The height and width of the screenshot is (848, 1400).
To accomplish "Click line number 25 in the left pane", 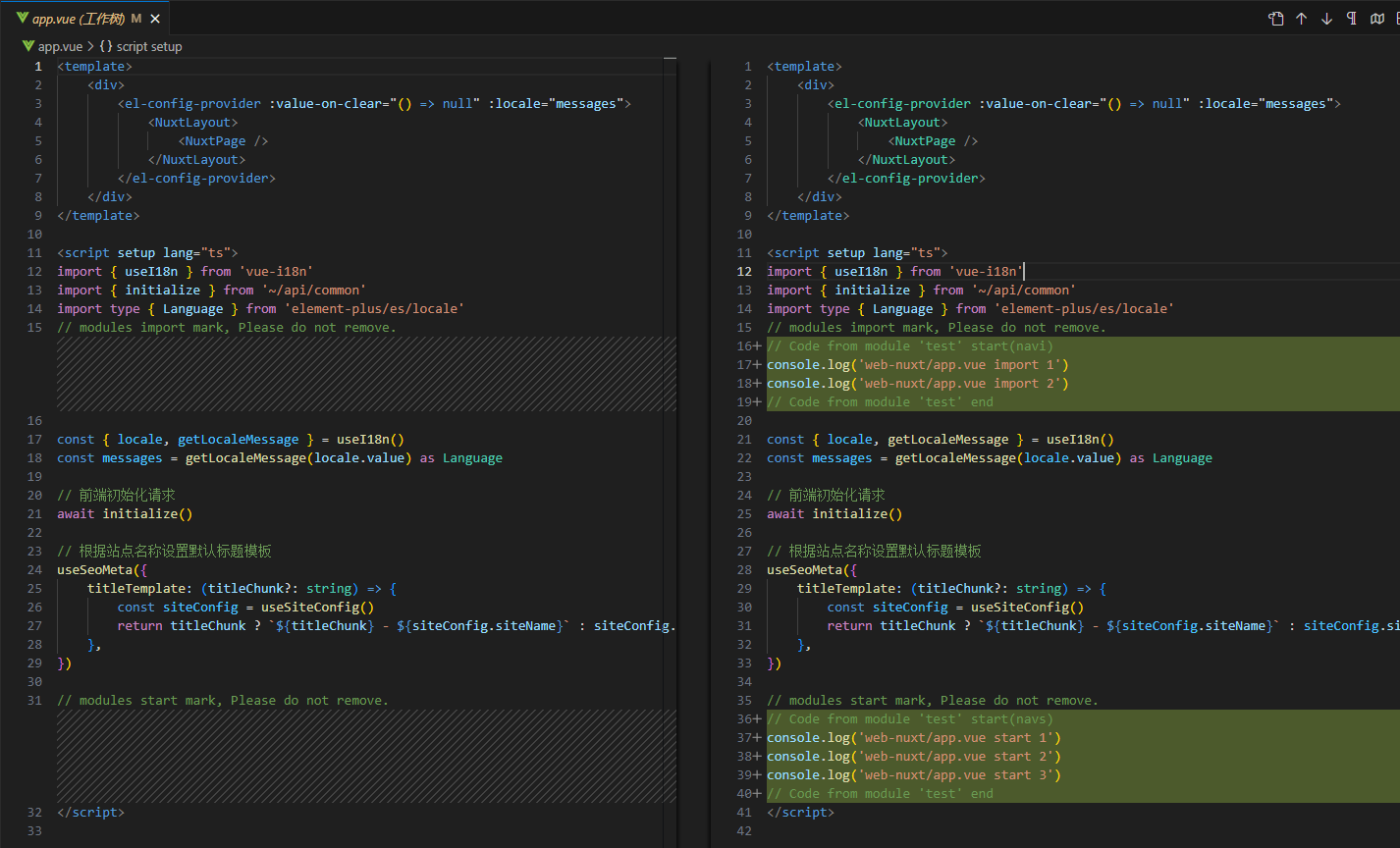I will [x=35, y=589].
